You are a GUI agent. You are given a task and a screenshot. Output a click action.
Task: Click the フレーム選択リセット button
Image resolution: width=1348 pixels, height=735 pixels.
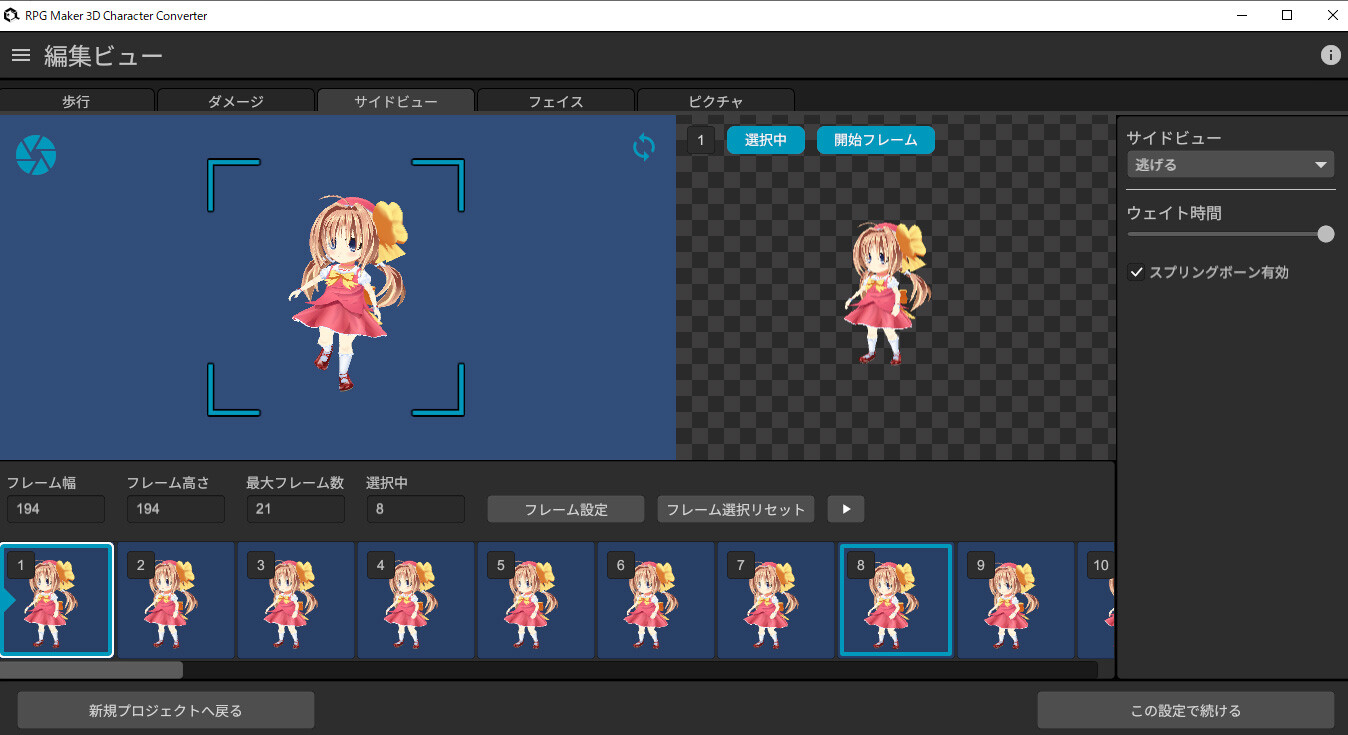735,508
